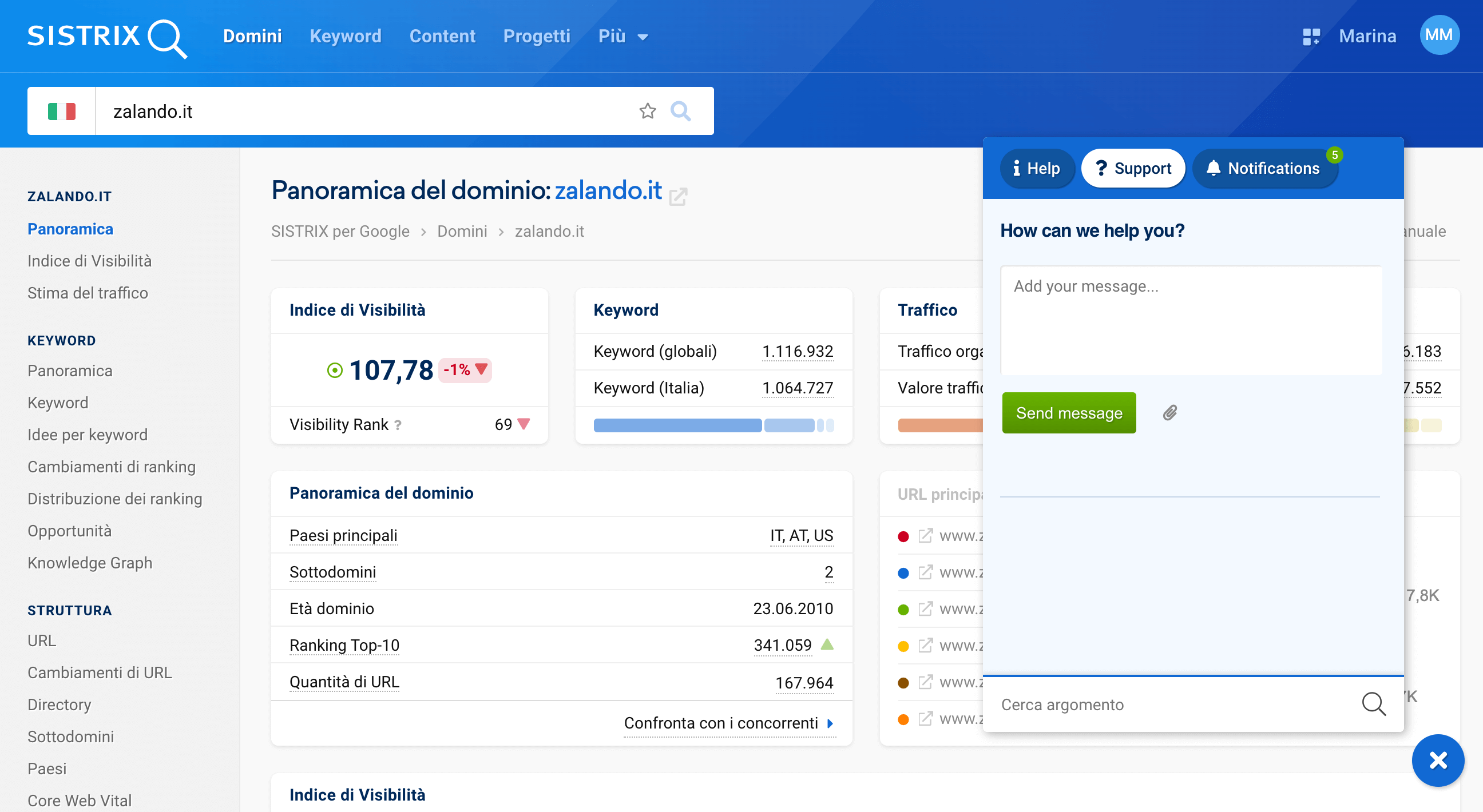Click the red dot URL color marker
The image size is (1483, 812).
click(903, 536)
